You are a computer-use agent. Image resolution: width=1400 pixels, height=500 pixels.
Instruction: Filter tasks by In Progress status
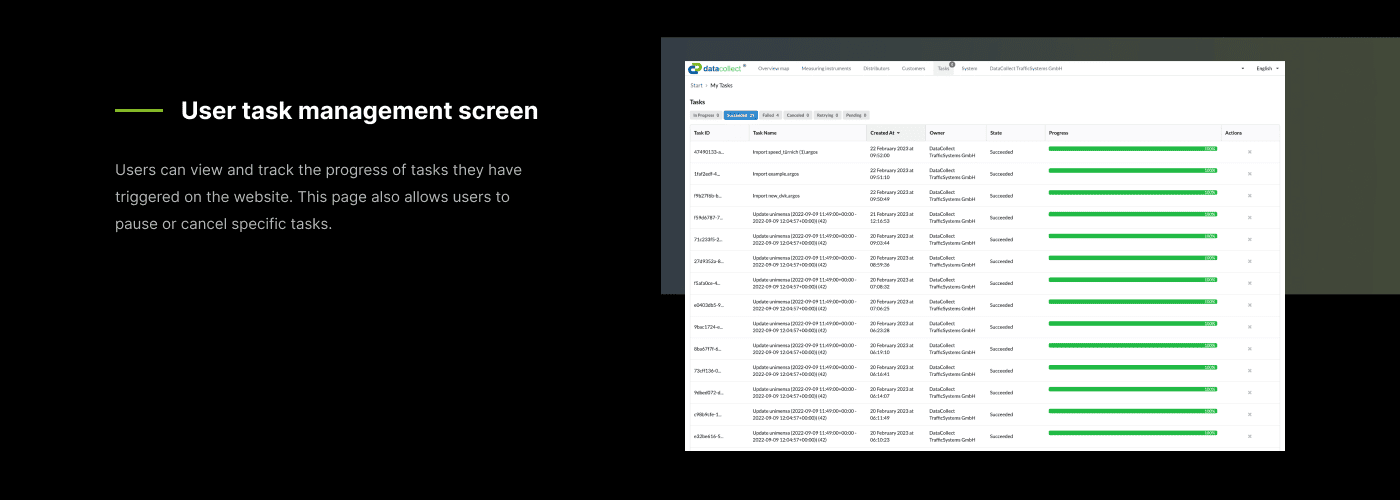tap(705, 115)
